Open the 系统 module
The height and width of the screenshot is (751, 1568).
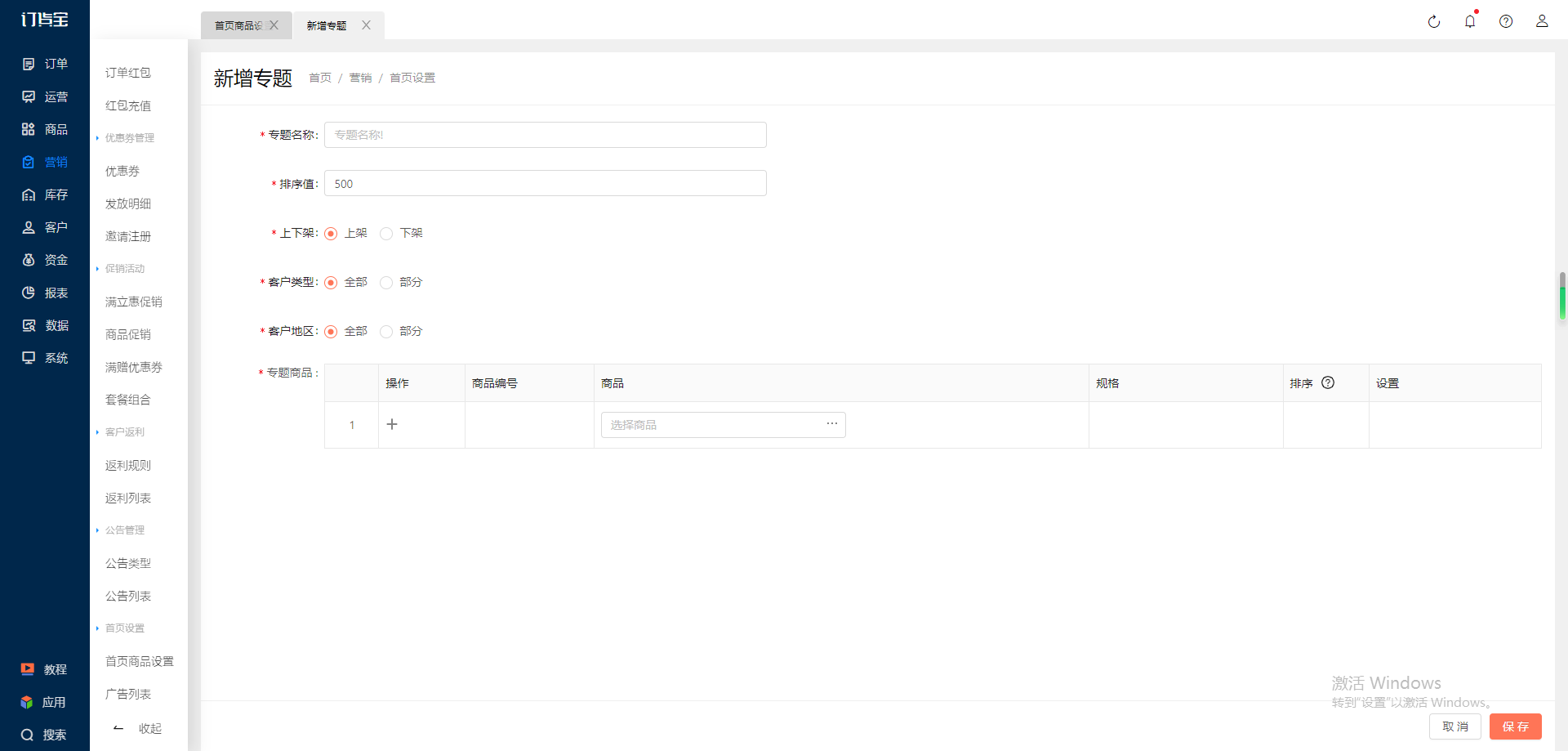tap(45, 358)
